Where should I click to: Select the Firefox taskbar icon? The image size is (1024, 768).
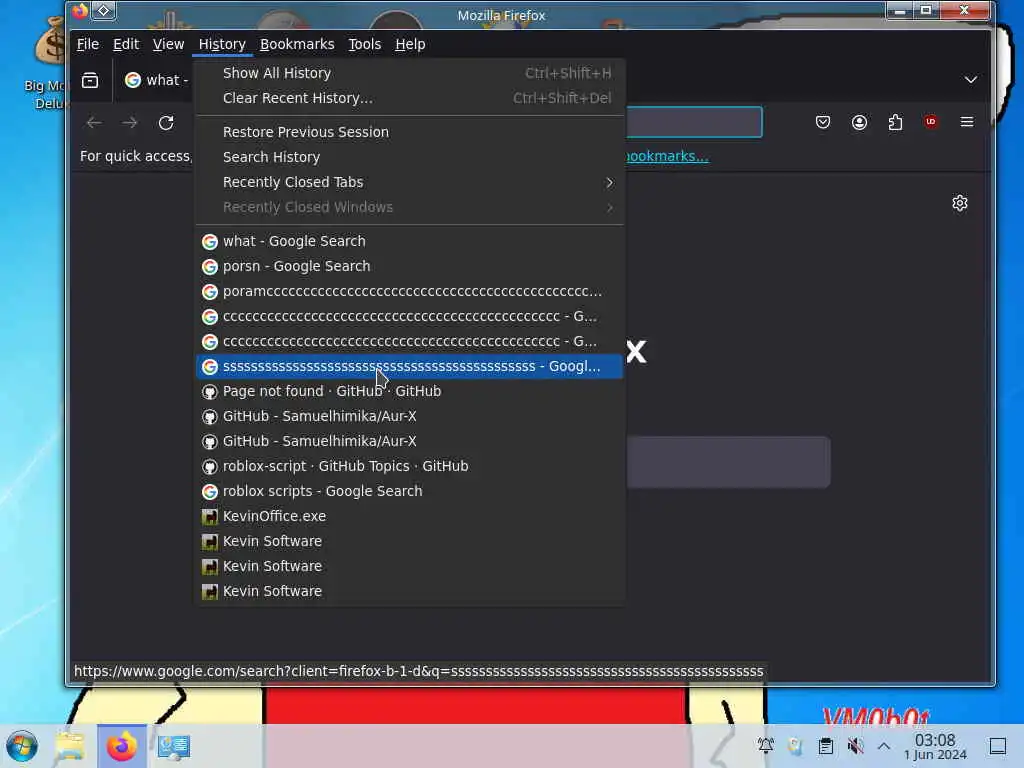click(121, 746)
